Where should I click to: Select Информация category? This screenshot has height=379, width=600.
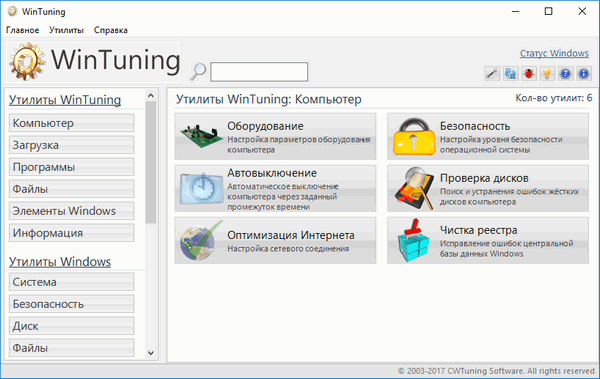(x=72, y=233)
